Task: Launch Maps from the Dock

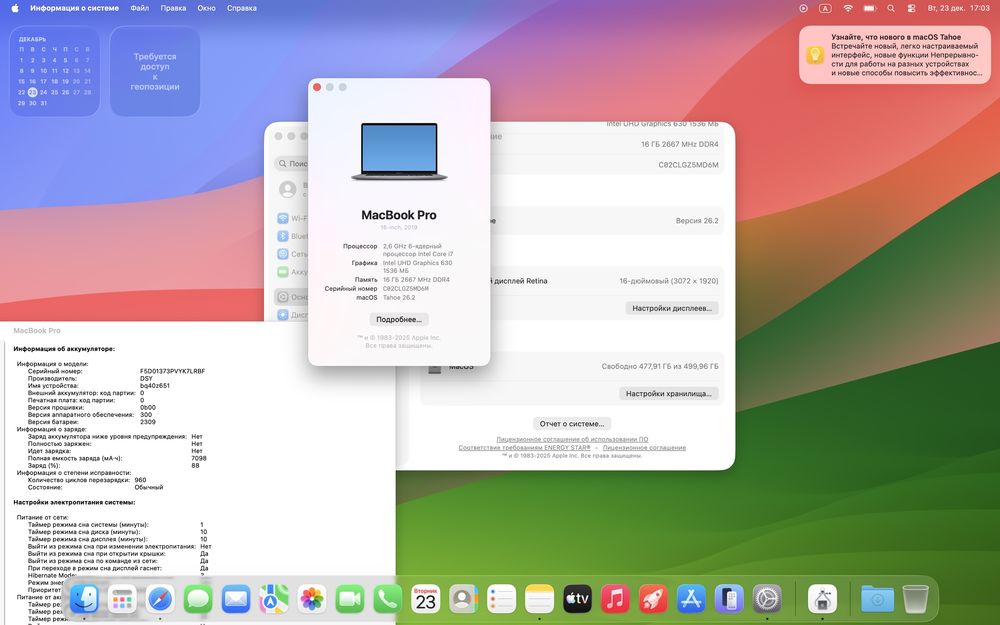Action: pyautogui.click(x=274, y=599)
